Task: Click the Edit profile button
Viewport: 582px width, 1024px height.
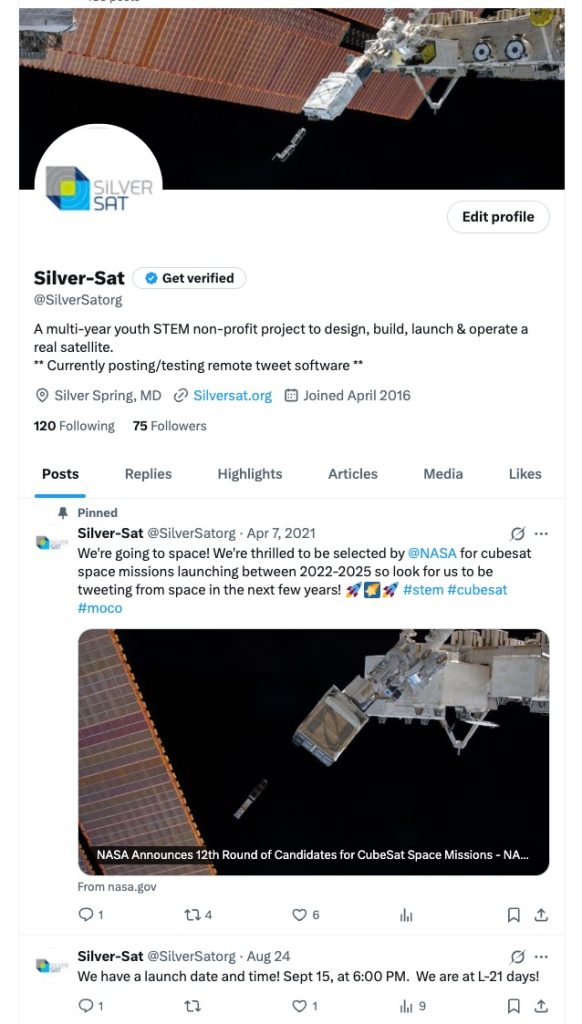Action: (497, 217)
